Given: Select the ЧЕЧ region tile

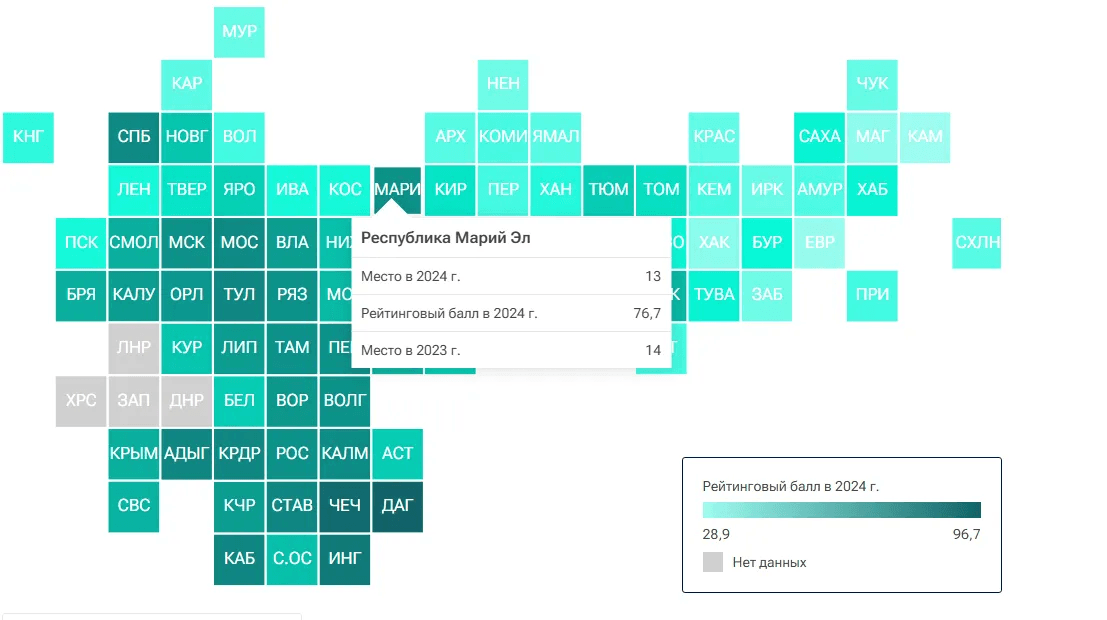Looking at the screenshot, I should pyautogui.click(x=345, y=506).
